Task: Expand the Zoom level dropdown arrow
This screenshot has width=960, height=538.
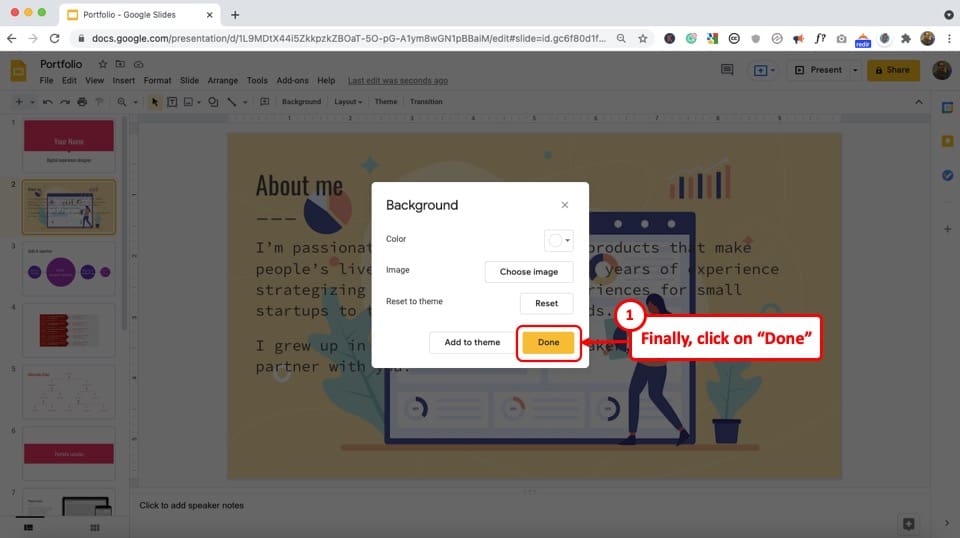Action: 135,102
